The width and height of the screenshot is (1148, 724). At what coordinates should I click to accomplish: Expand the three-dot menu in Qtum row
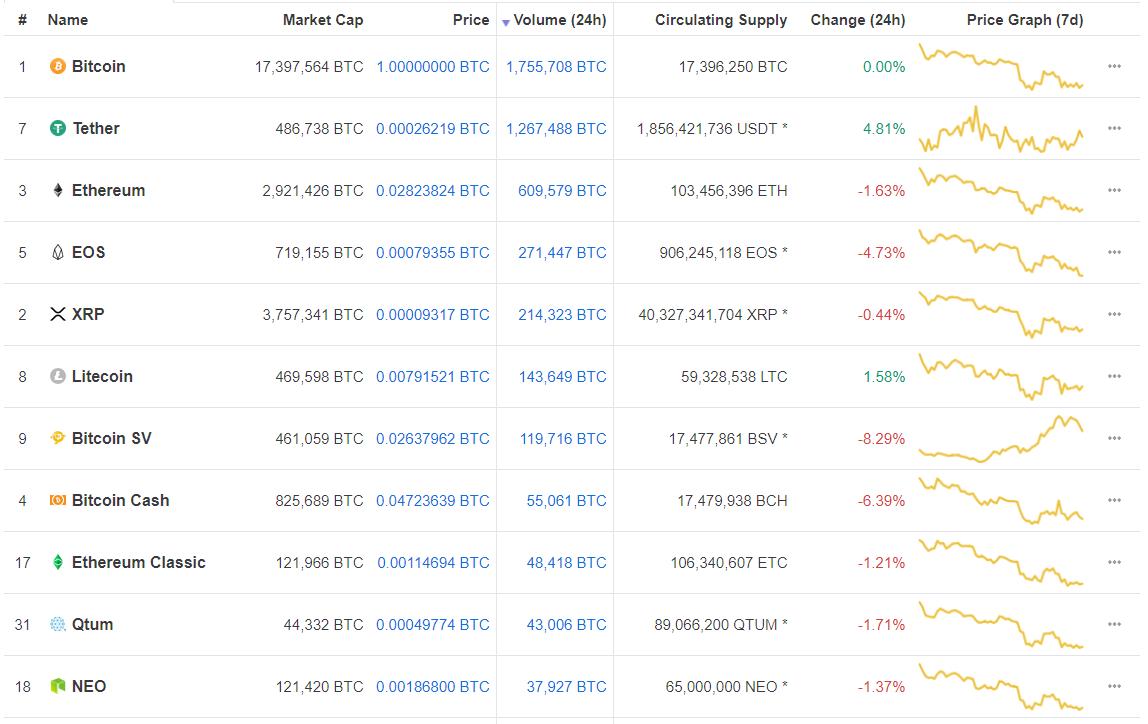click(1114, 625)
